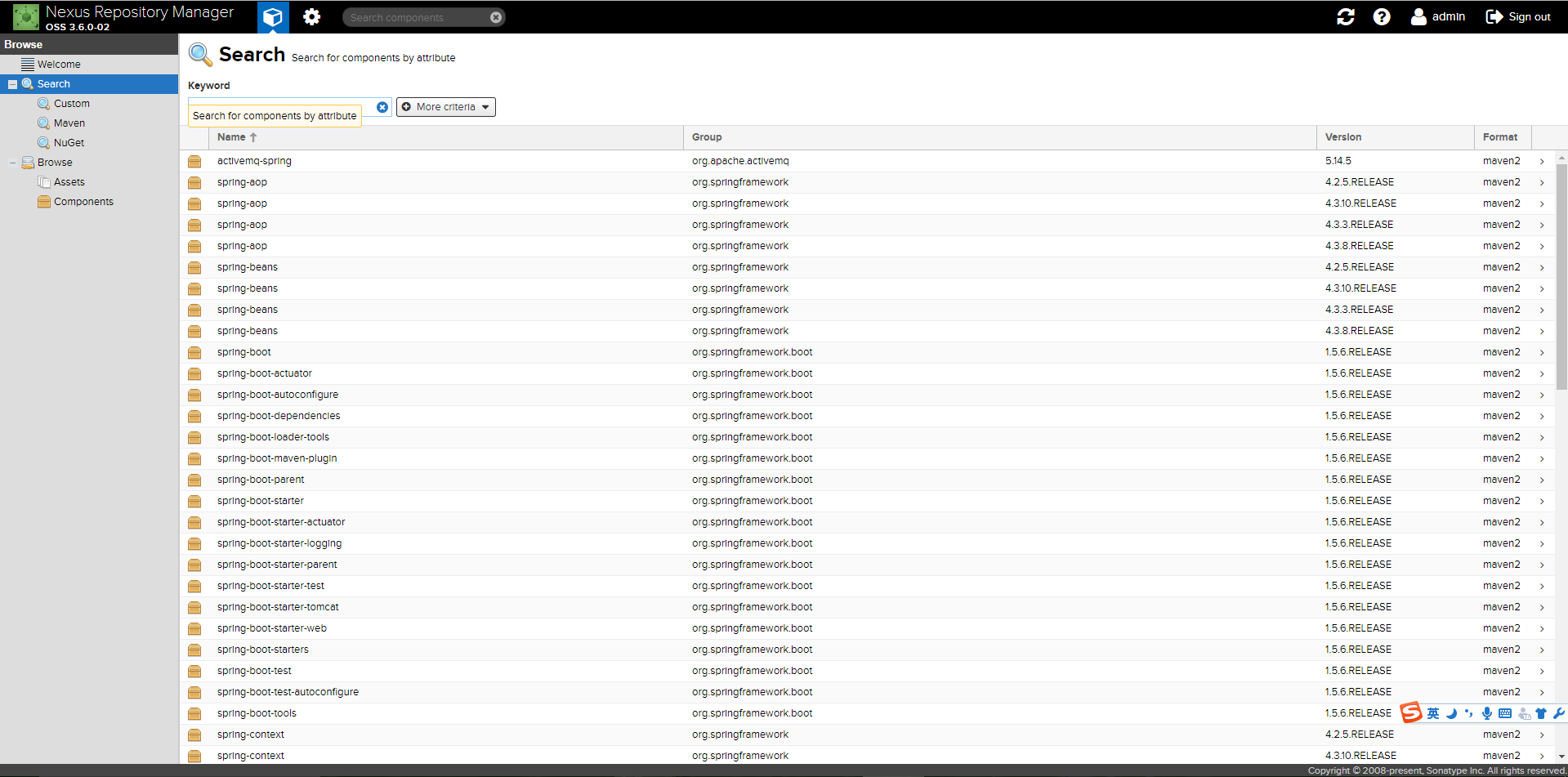Click the spring-boot-loader-tools package icon
The width and height of the screenshot is (1568, 777).
coord(194,438)
